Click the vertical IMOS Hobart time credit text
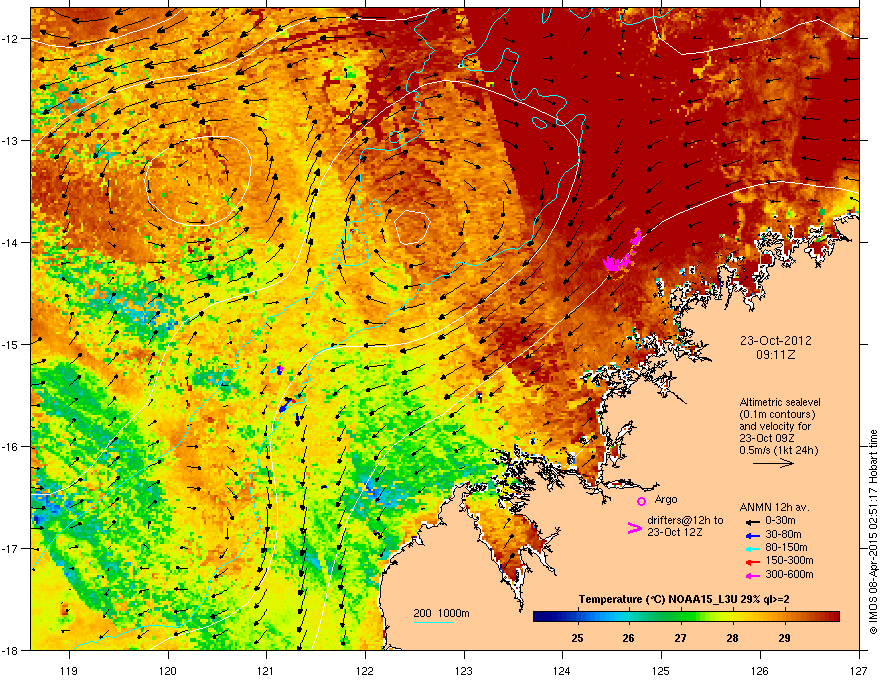Screen dimensions: 880x680 click(x=873, y=532)
